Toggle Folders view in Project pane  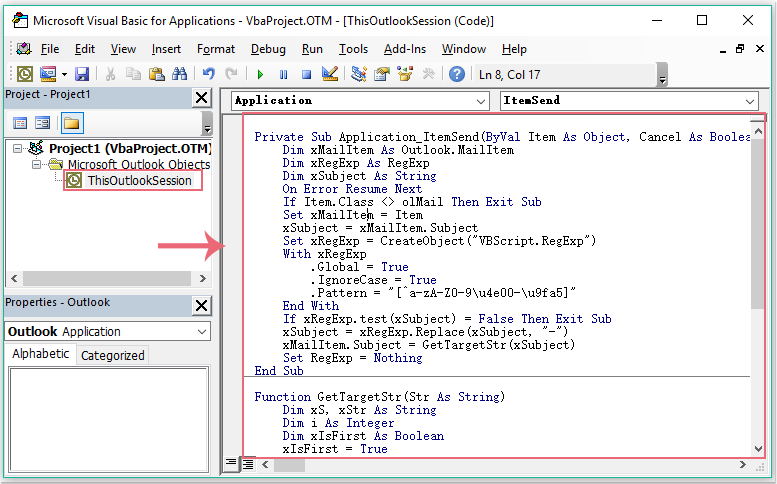71,123
